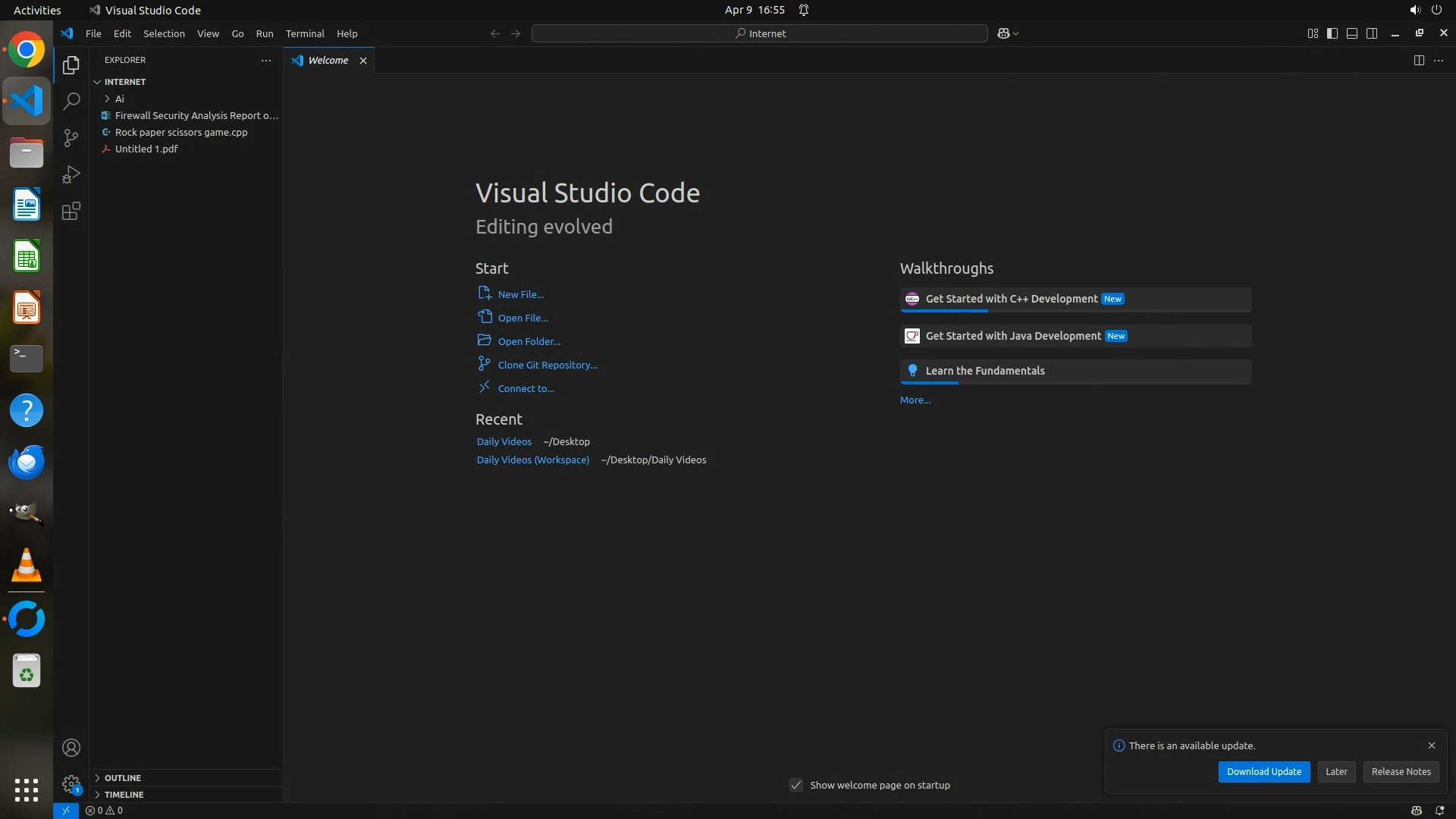
Task: Open the Terminal menu
Action: (x=305, y=33)
